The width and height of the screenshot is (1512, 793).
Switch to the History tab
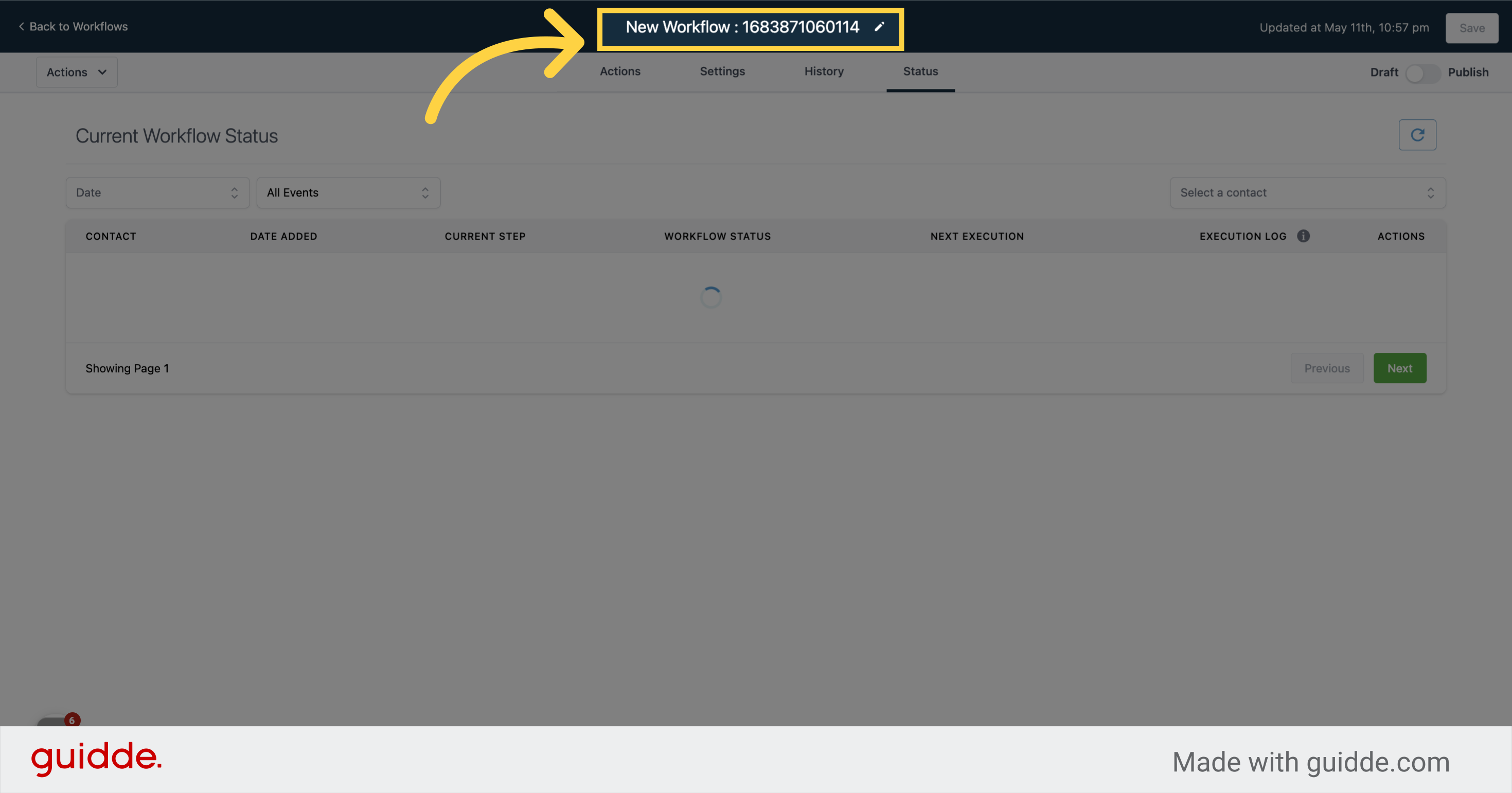pyautogui.click(x=824, y=71)
